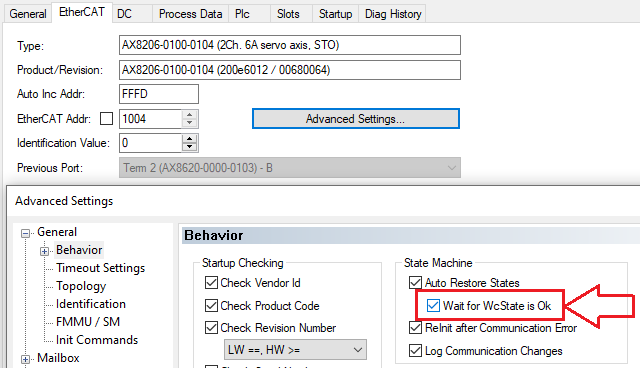Viewport: 640px width, 368px height.
Task: Open the LW ==, HW >= dropdown
Action: coord(295,350)
